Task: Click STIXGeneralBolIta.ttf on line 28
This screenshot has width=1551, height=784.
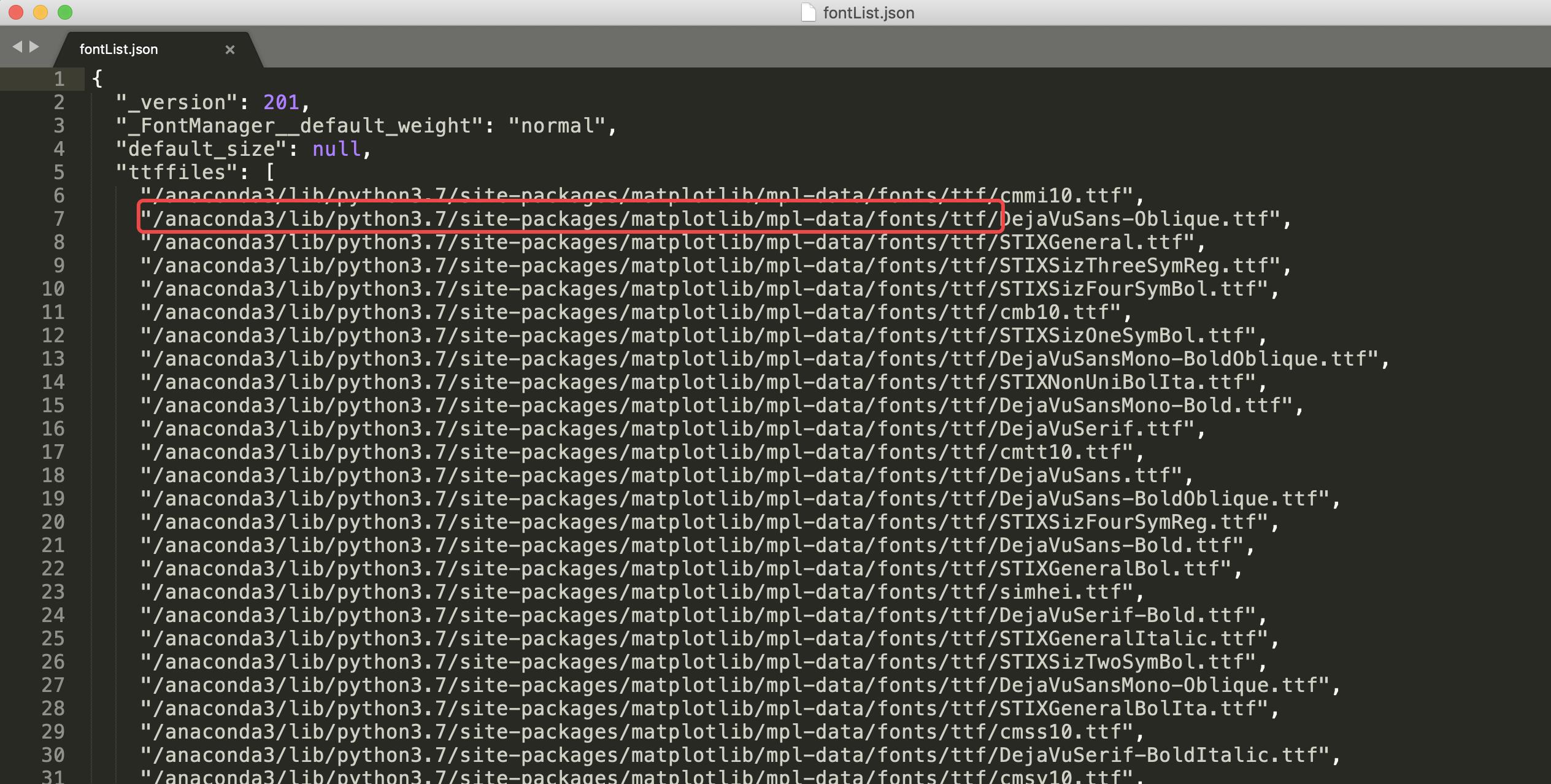Action: click(1128, 709)
